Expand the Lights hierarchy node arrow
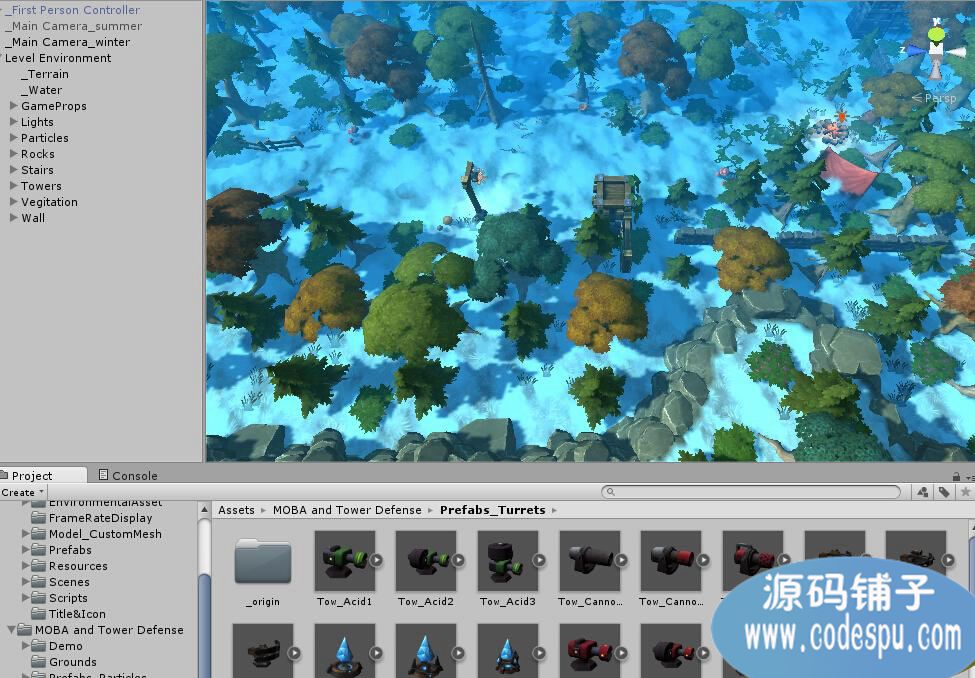The width and height of the screenshot is (975, 678). (x=14, y=122)
